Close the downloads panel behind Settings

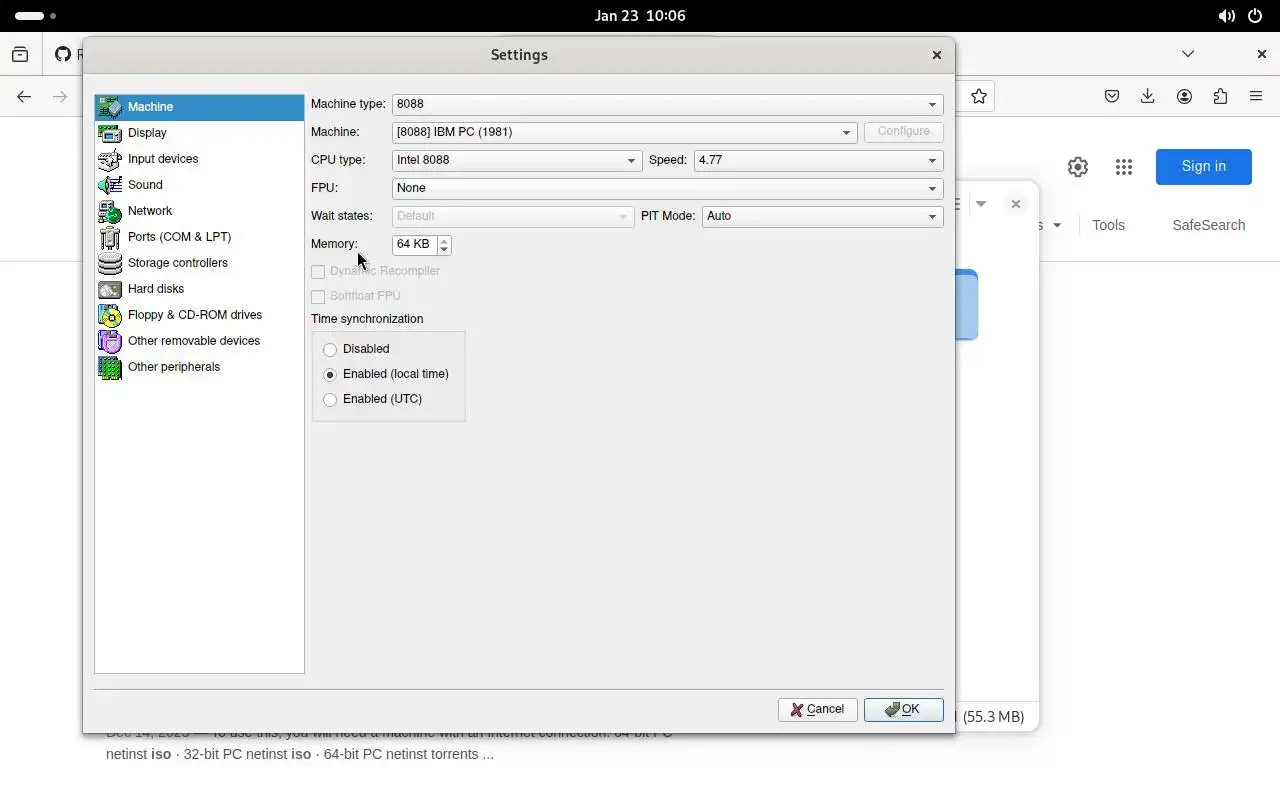[x=1016, y=204]
